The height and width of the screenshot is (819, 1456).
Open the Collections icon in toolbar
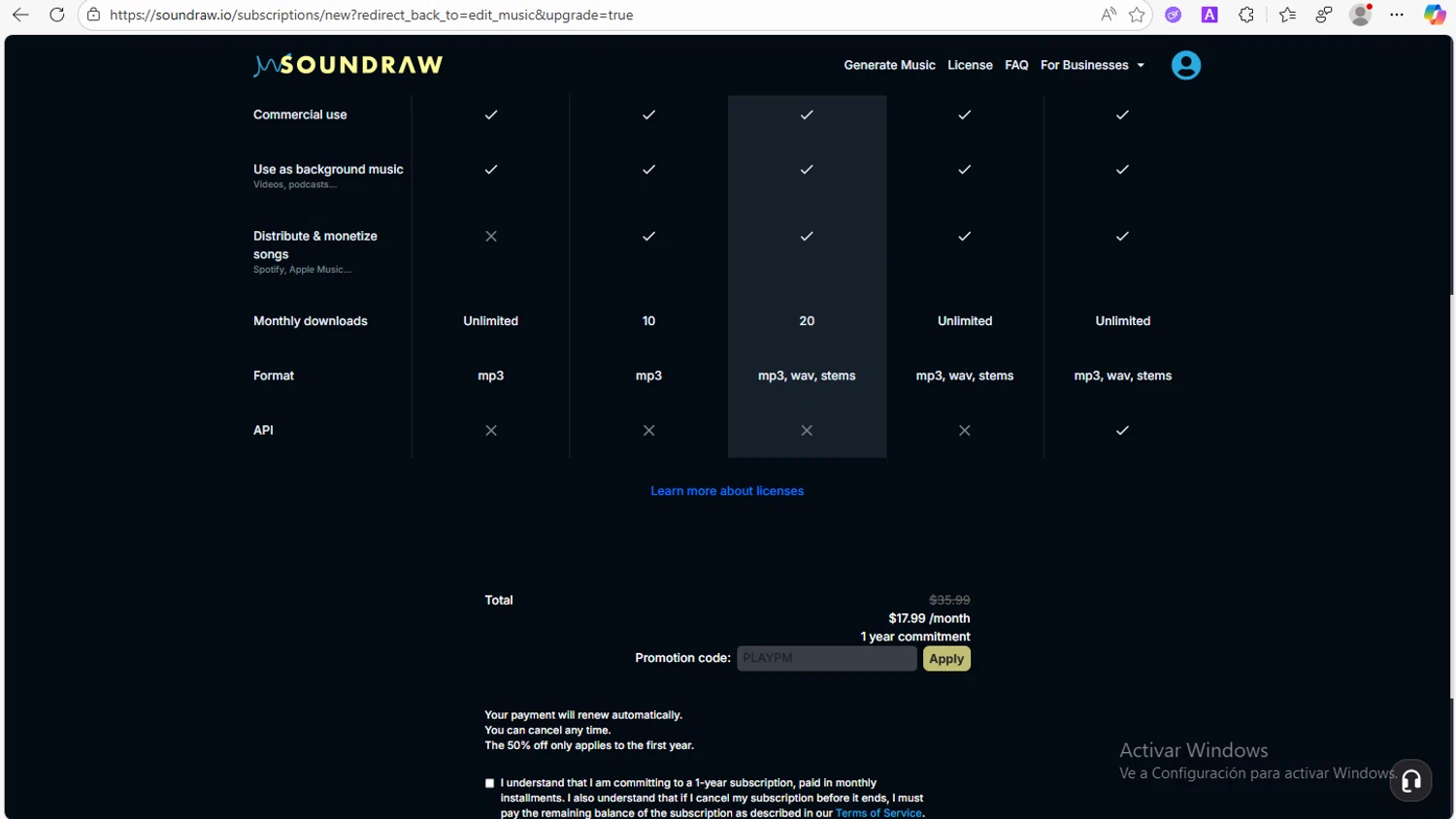[x=1324, y=15]
